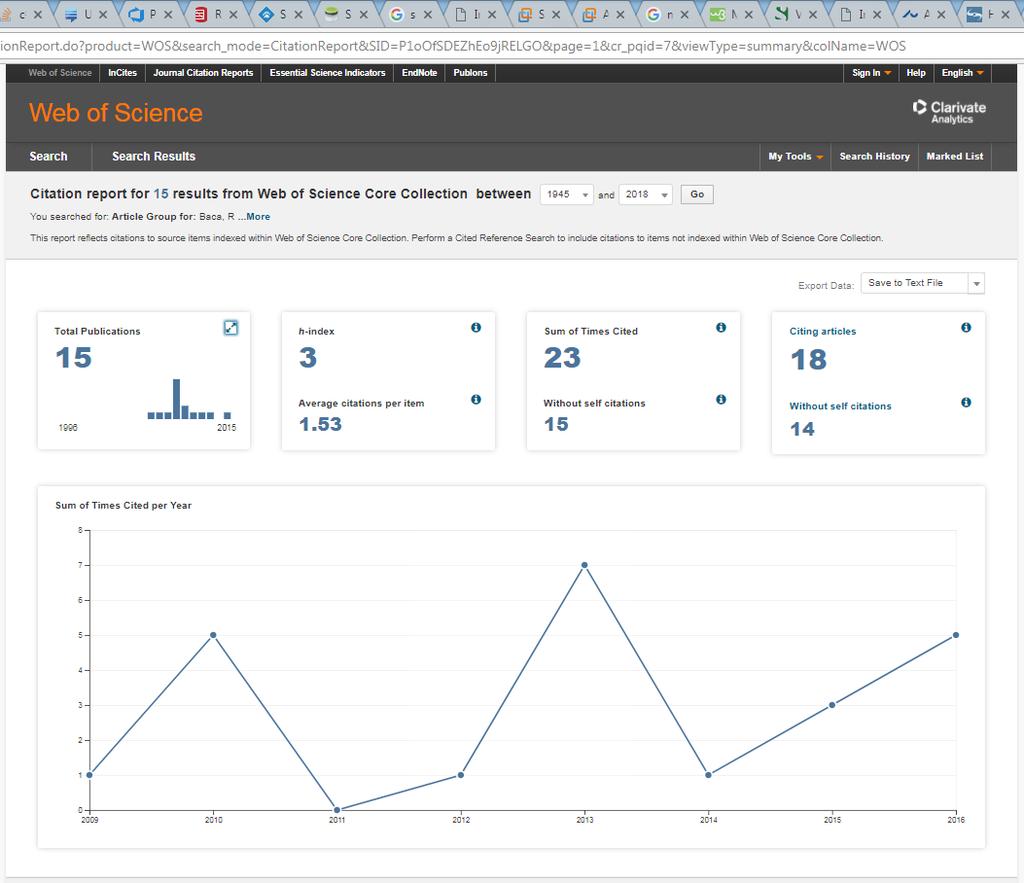Switch to the browser tab labeled P
This screenshot has width=1024, height=883.
(152, 14)
